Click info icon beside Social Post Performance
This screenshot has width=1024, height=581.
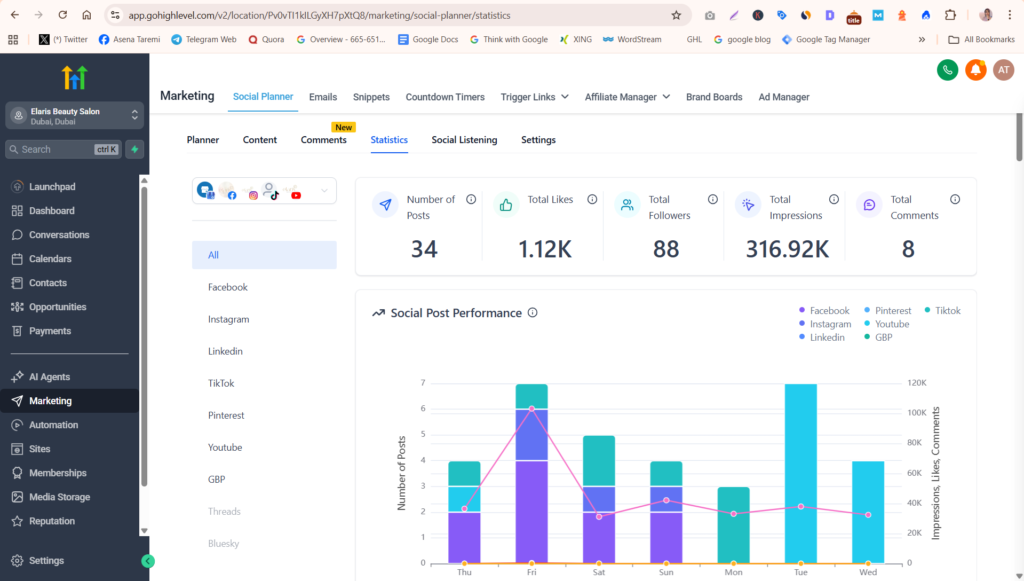click(532, 313)
